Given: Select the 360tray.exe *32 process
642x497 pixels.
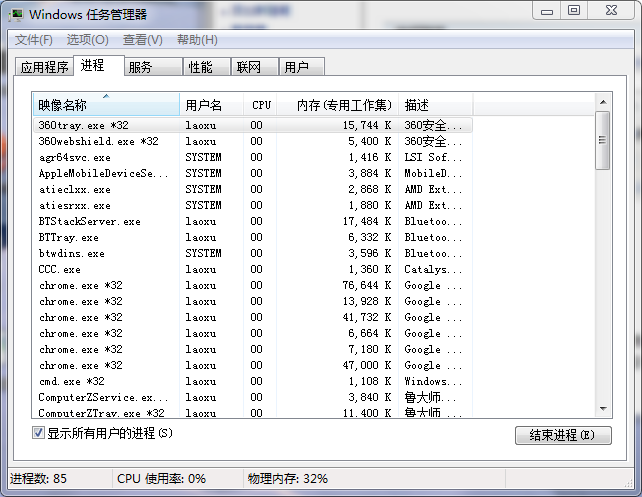Looking at the screenshot, I should [x=253, y=125].
